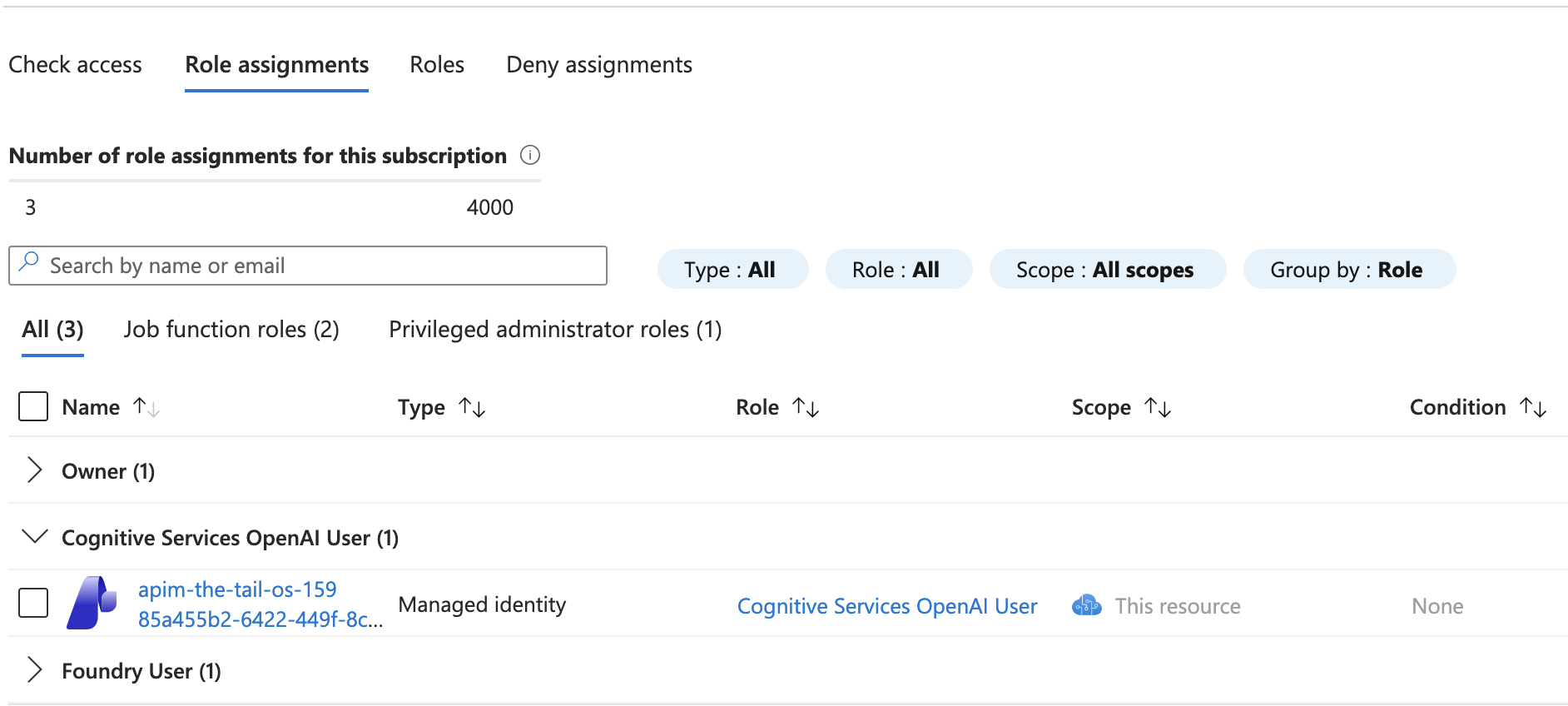This screenshot has width=1568, height=706.
Task: Sort by Type column arrows
Action: (472, 407)
